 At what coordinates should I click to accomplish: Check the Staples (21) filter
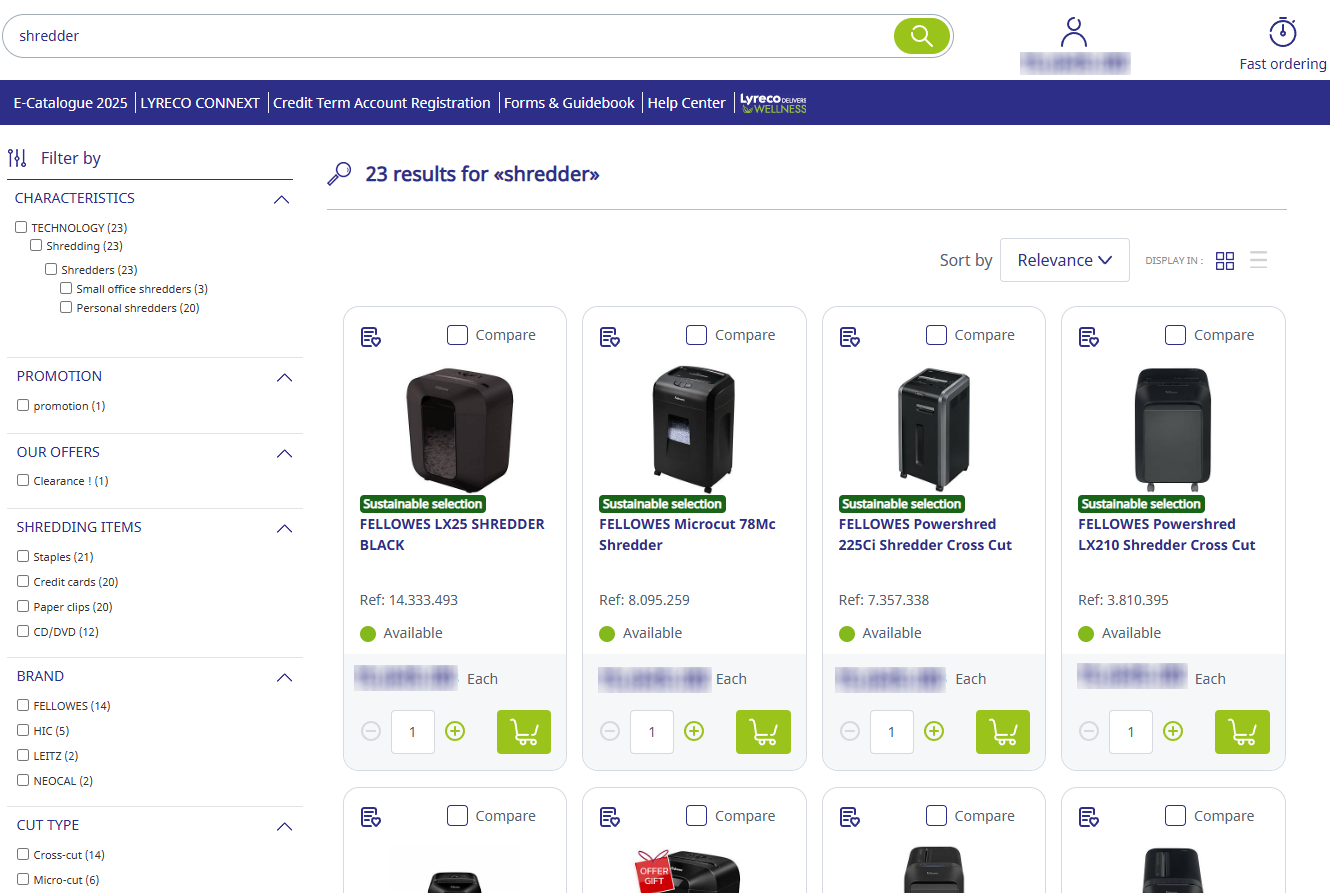23,557
